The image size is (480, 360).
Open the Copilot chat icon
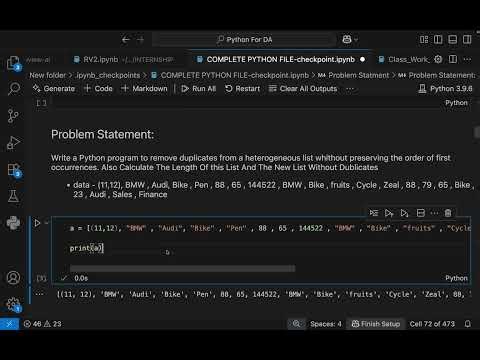(x=347, y=39)
